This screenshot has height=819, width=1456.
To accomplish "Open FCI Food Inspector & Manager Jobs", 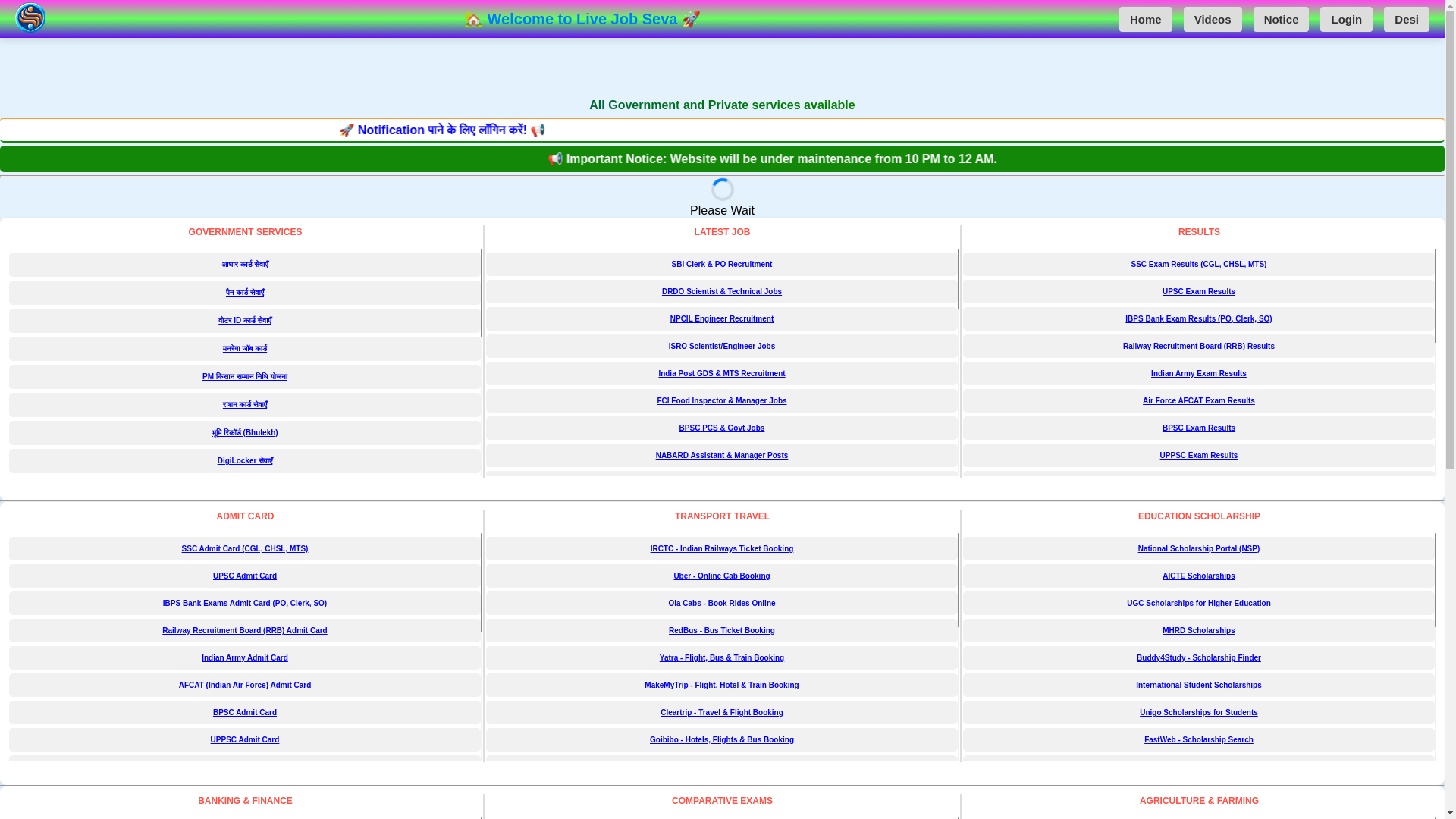I will [x=721, y=401].
